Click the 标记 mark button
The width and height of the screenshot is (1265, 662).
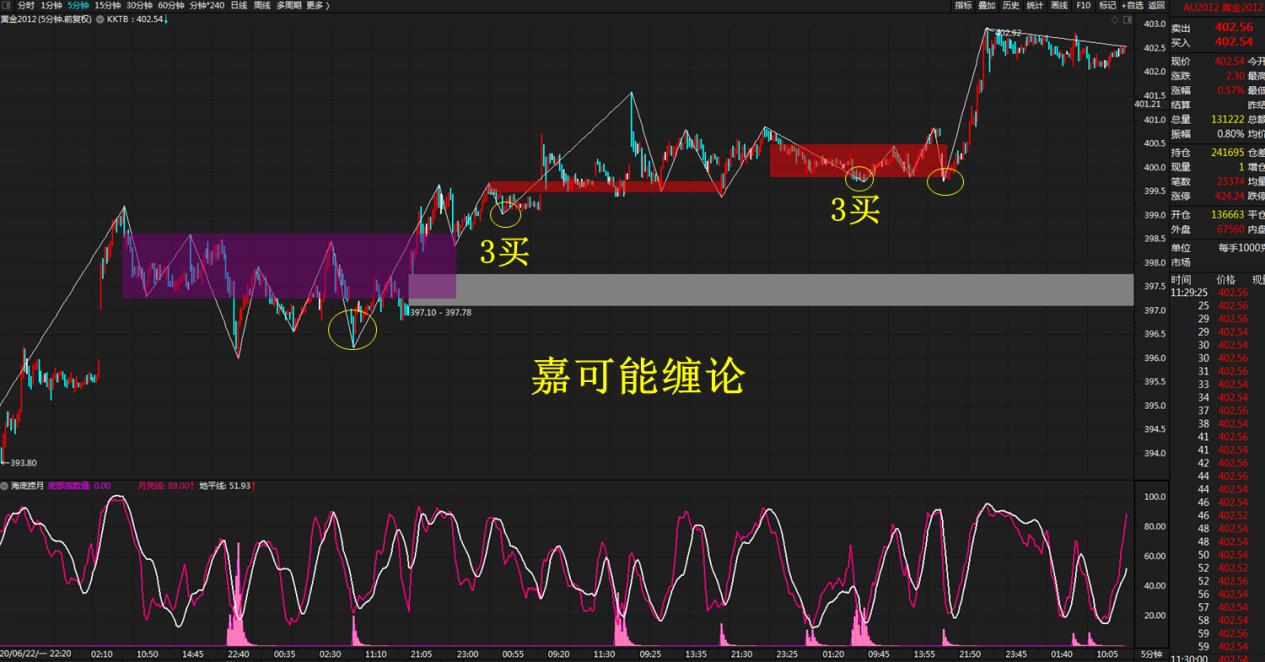[1107, 5]
